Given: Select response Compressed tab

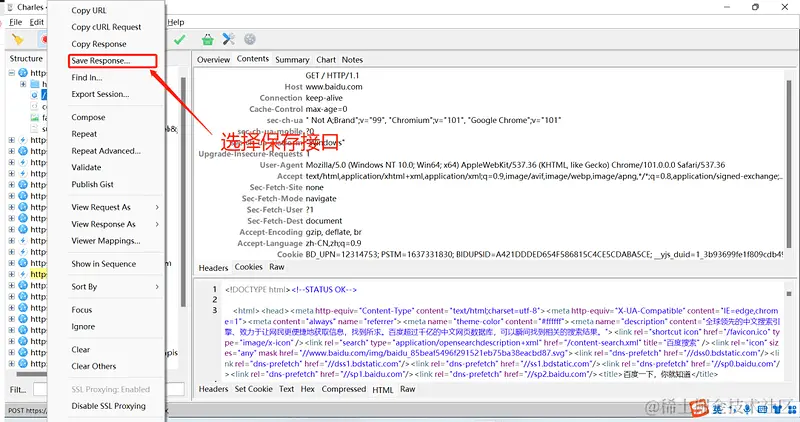Looking at the screenshot, I should pyautogui.click(x=344, y=389).
